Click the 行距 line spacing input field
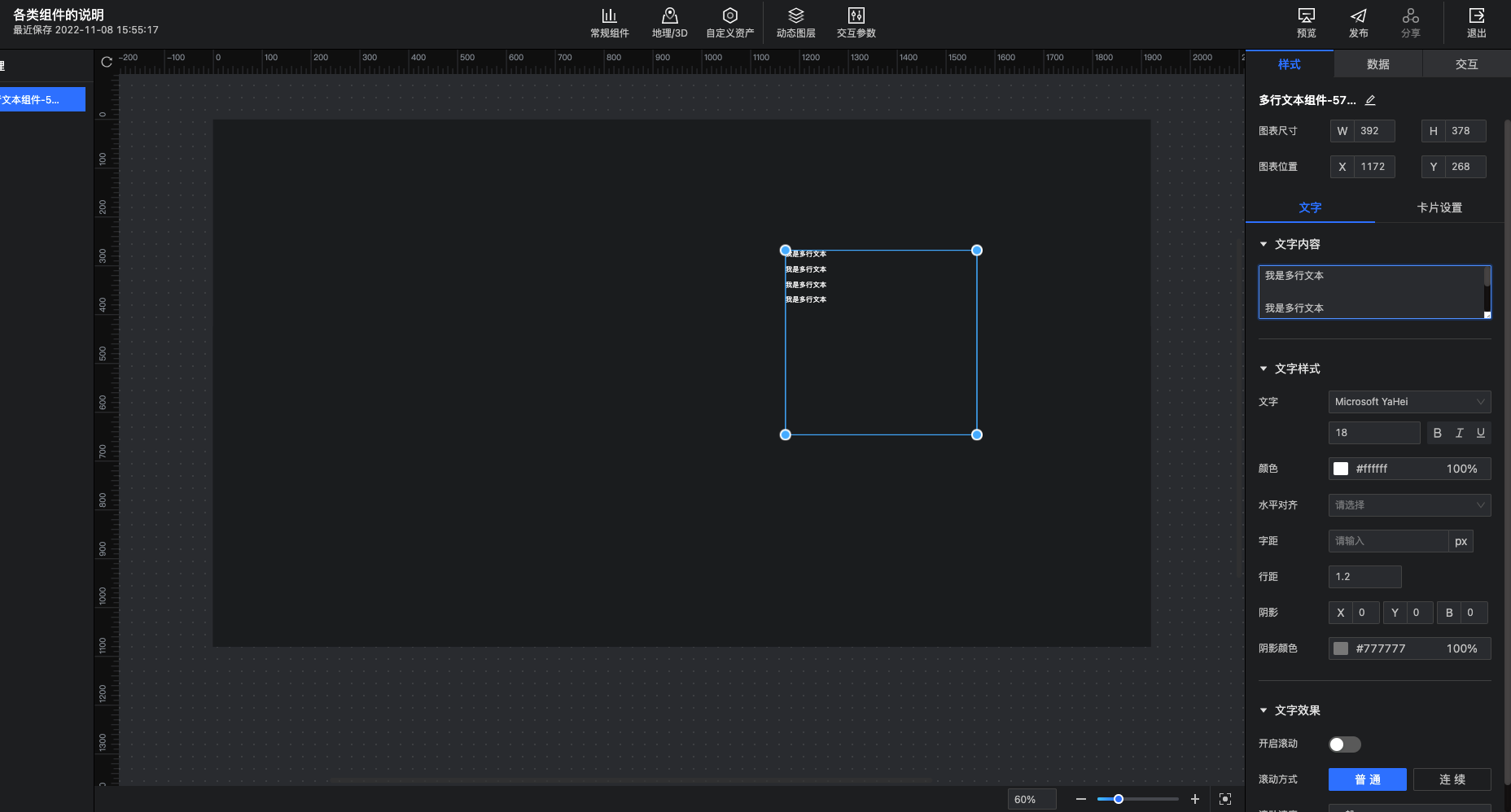 tap(1364, 577)
